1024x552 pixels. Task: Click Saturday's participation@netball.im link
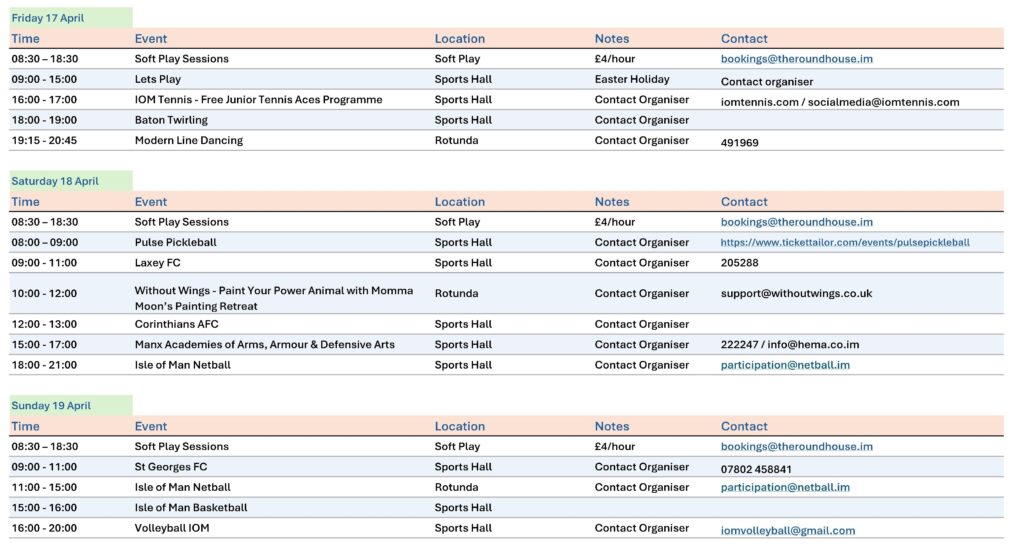[785, 365]
